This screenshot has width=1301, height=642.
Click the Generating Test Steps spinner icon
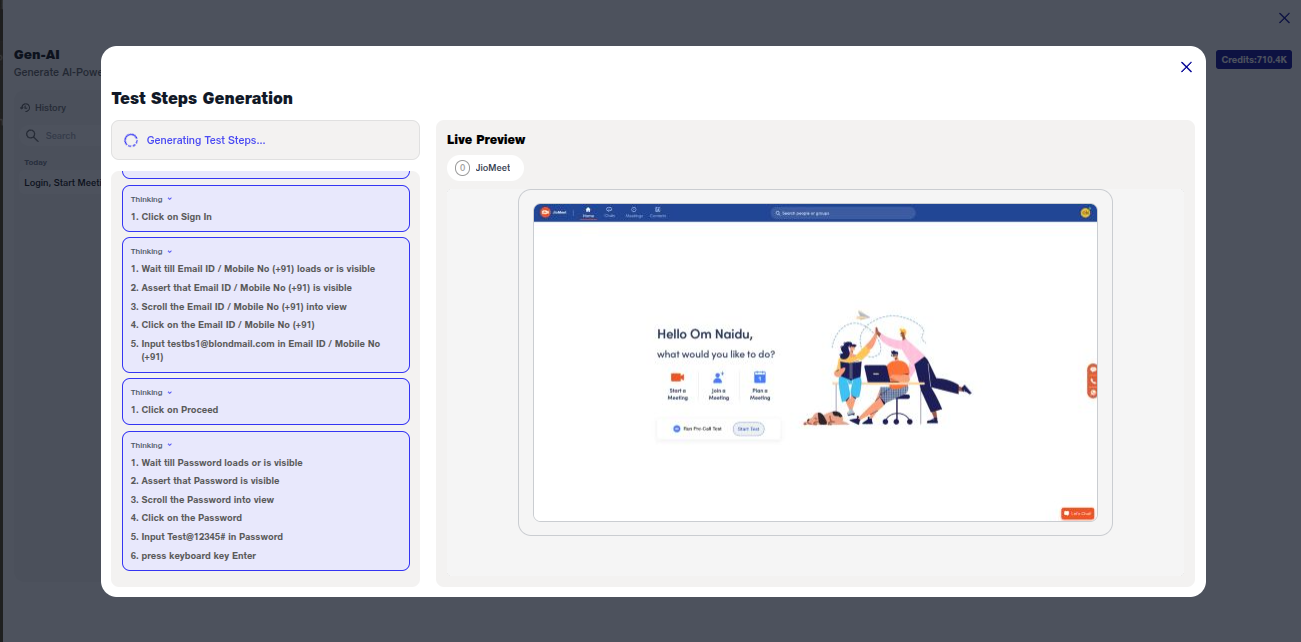131,140
